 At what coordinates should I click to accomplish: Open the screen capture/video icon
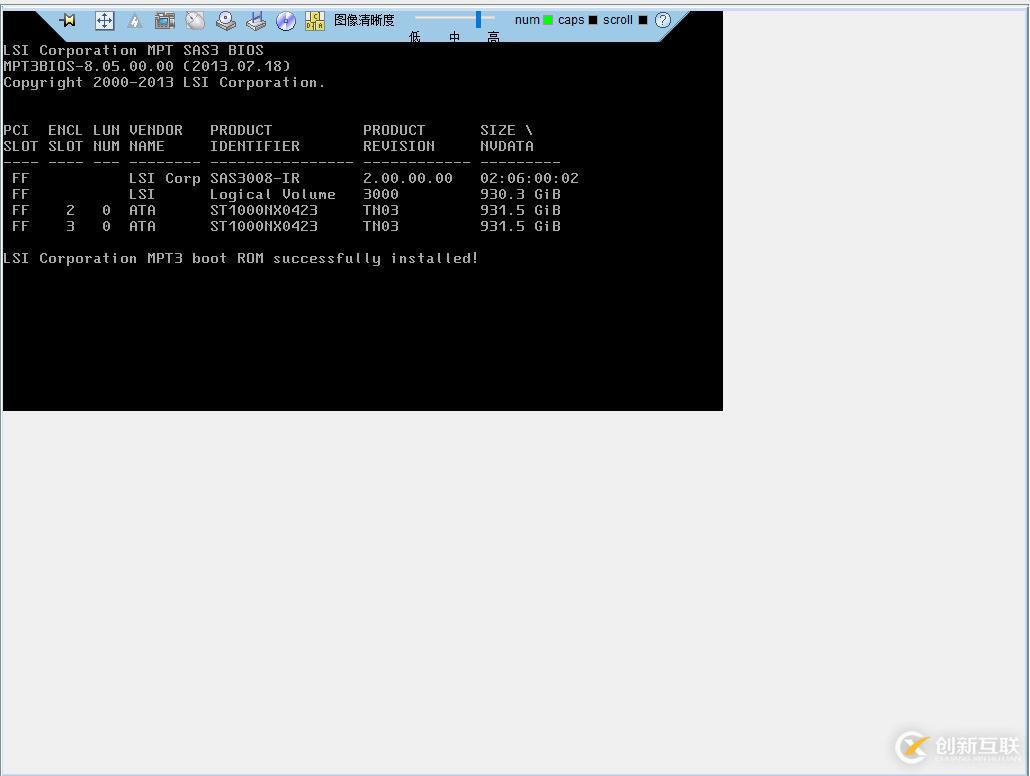(x=165, y=20)
